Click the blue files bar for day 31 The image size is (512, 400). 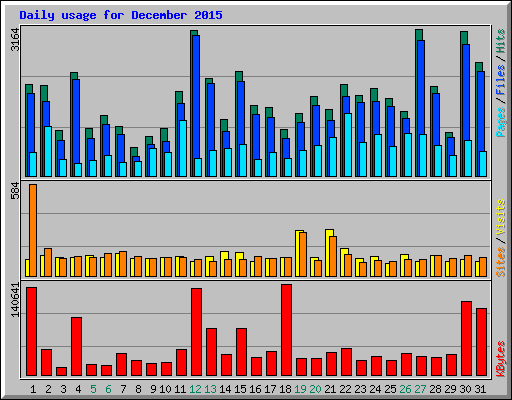tap(481, 111)
